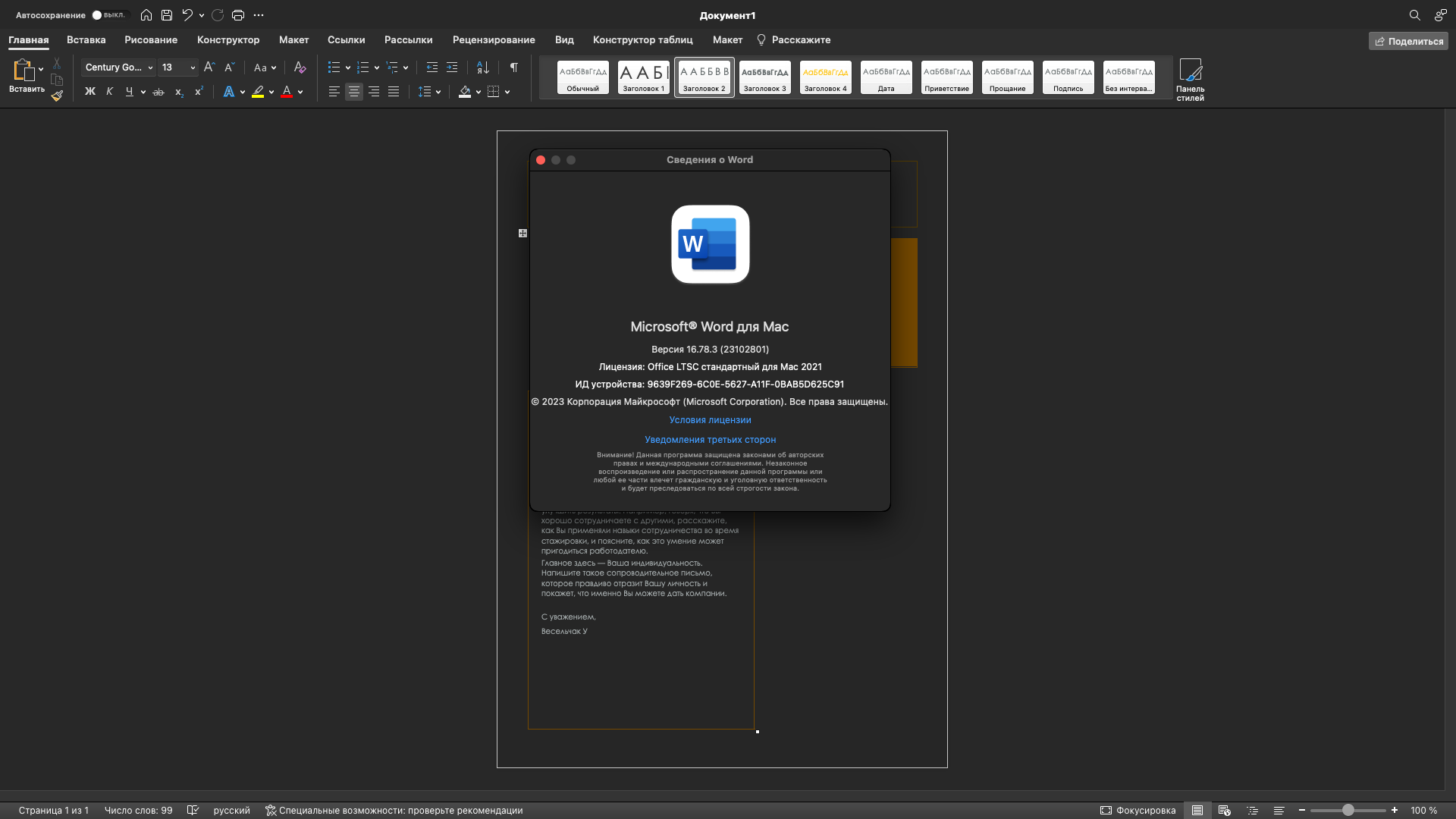Apply subscript formatting
This screenshot has height=819, width=1456.
click(179, 92)
